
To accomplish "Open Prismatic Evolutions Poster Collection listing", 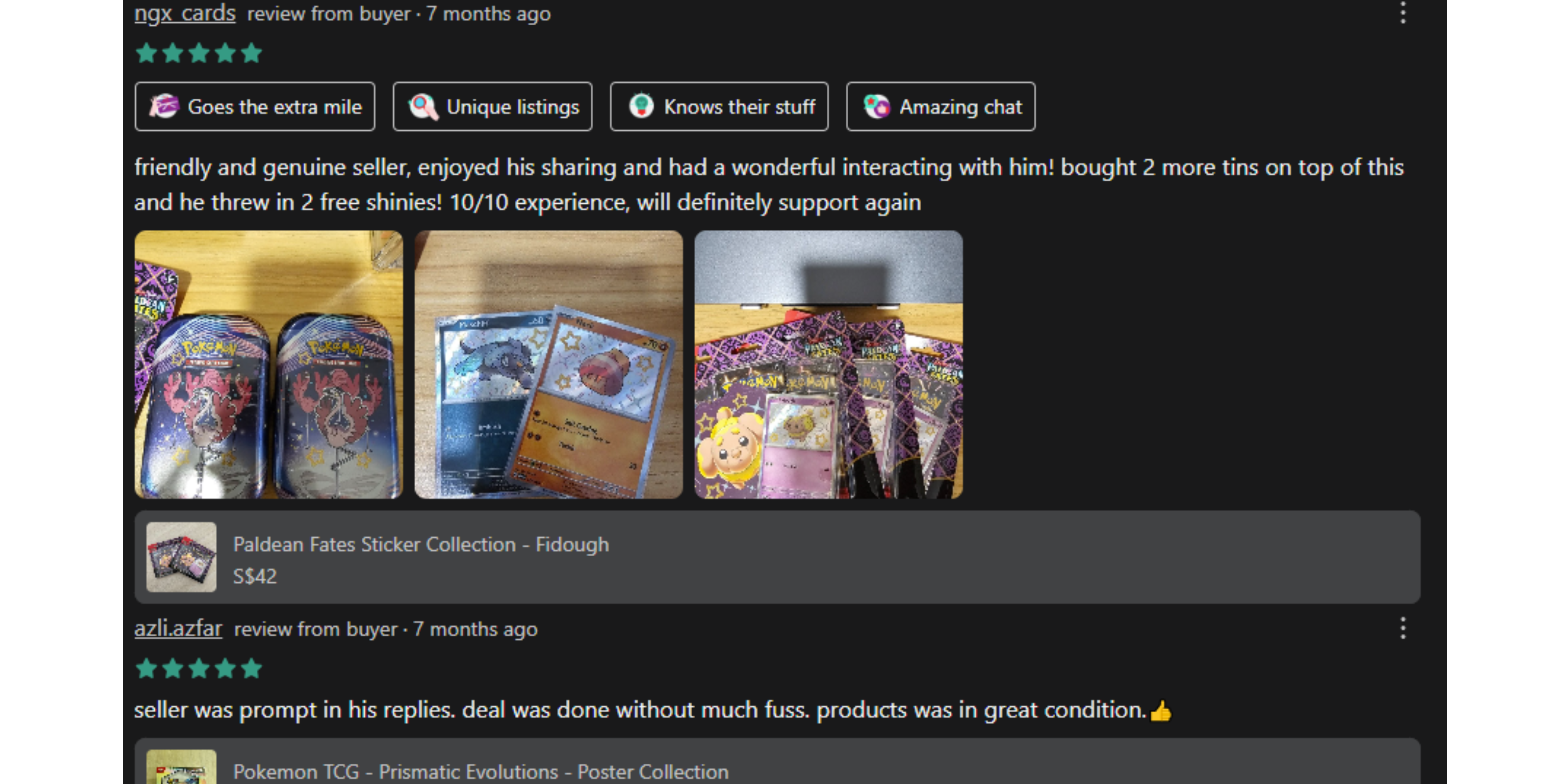I will coord(777,762).
